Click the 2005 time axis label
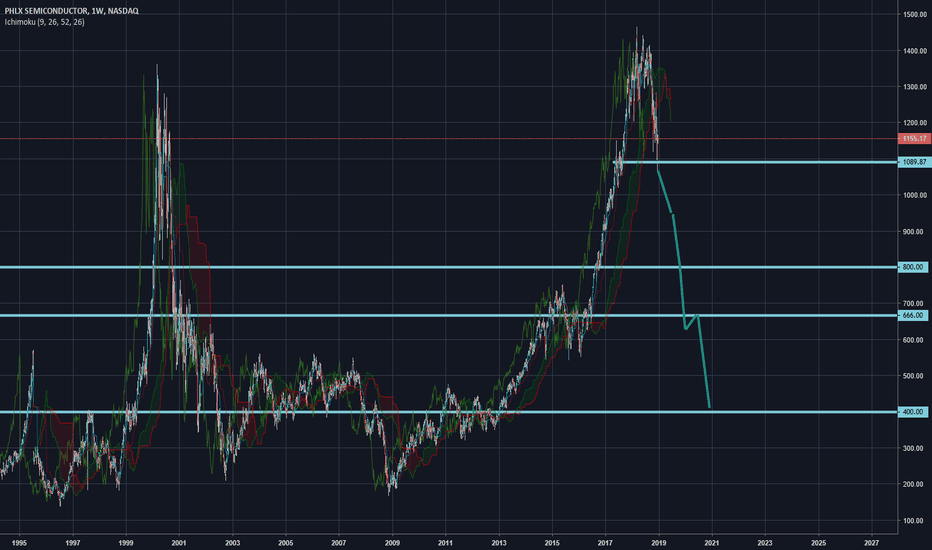 (x=286, y=543)
